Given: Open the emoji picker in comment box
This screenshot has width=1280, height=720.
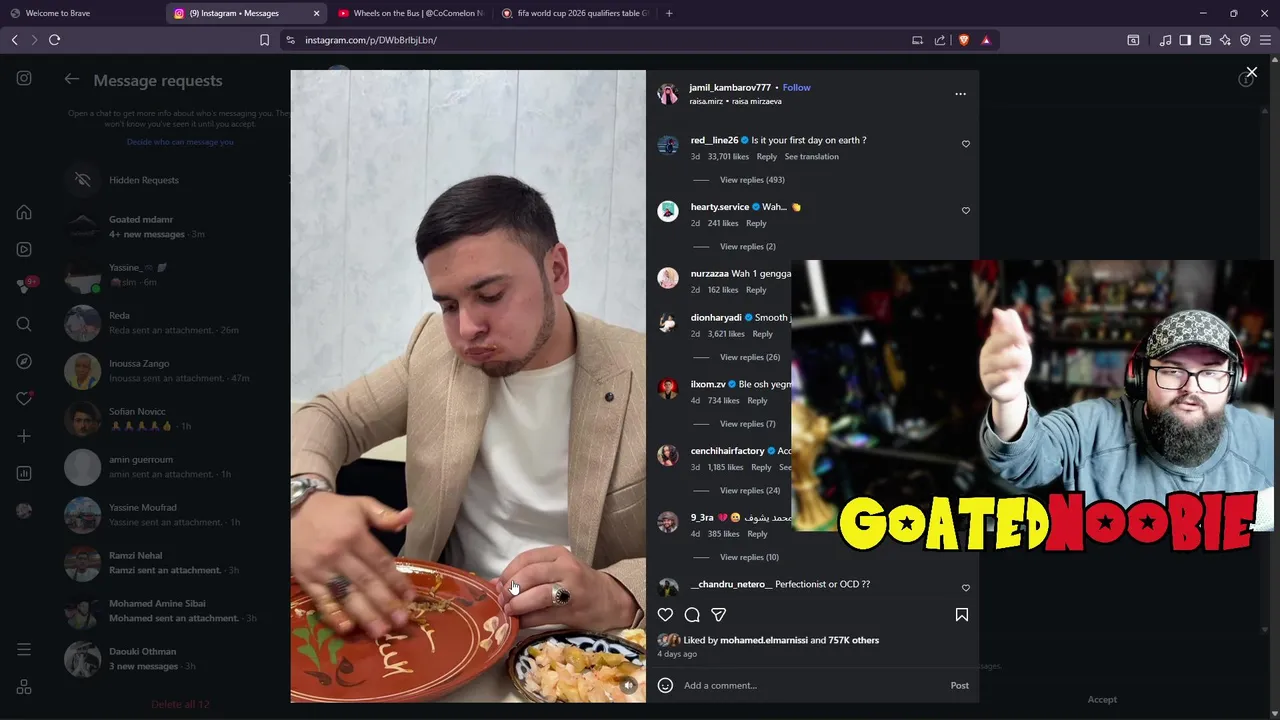Looking at the screenshot, I should pyautogui.click(x=665, y=685).
